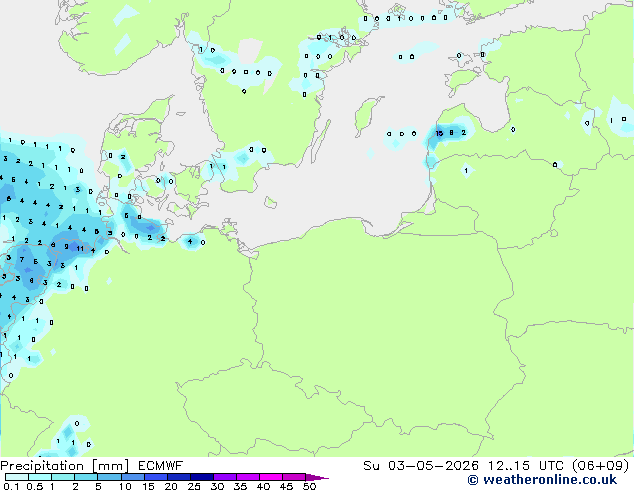The height and width of the screenshot is (490, 634).
Task: Click the map value '11' on the North Sea coast
Action: coord(80,248)
